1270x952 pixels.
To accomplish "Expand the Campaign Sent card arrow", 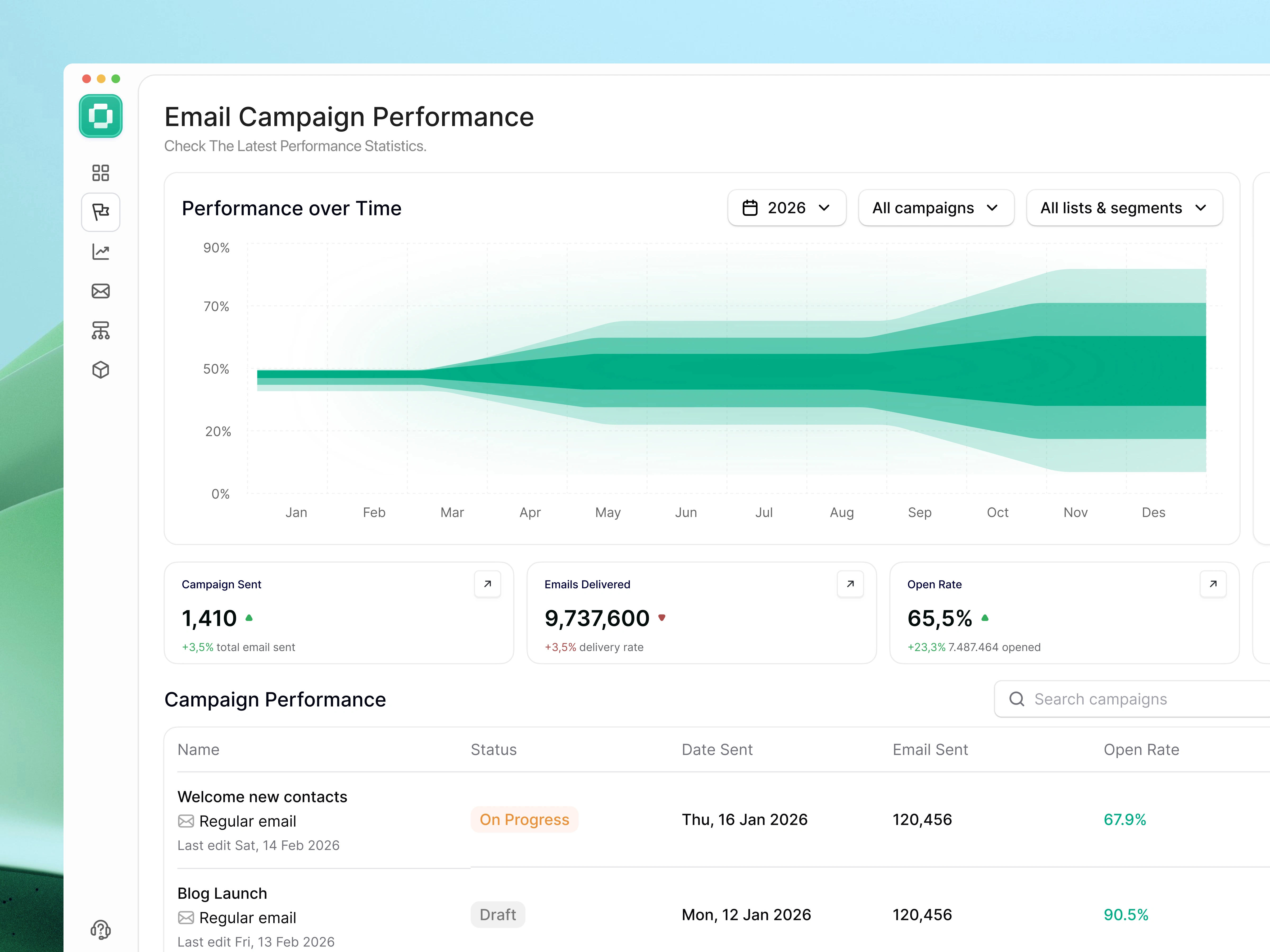I will [x=487, y=584].
